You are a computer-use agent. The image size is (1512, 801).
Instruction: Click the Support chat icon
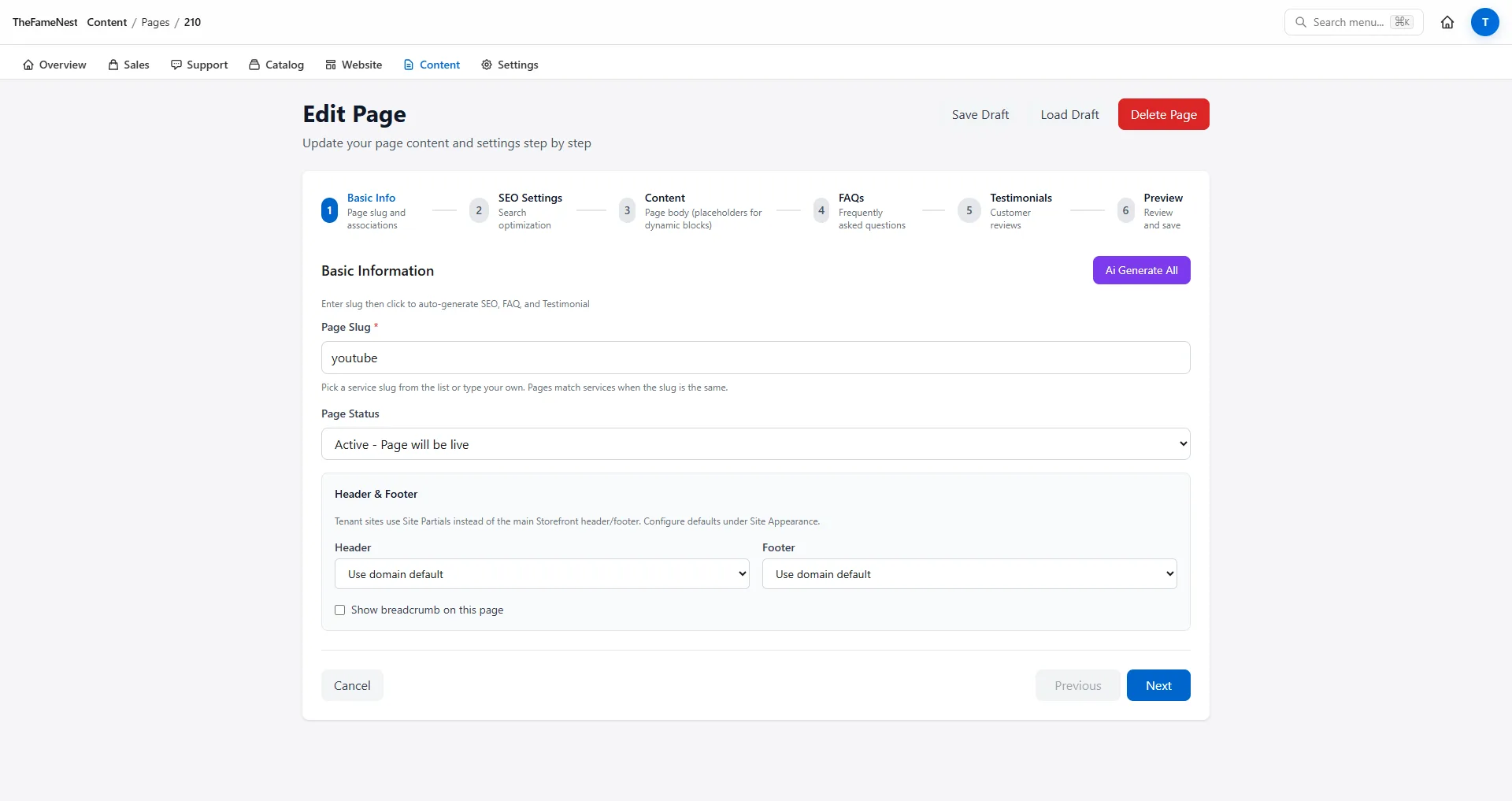click(176, 65)
